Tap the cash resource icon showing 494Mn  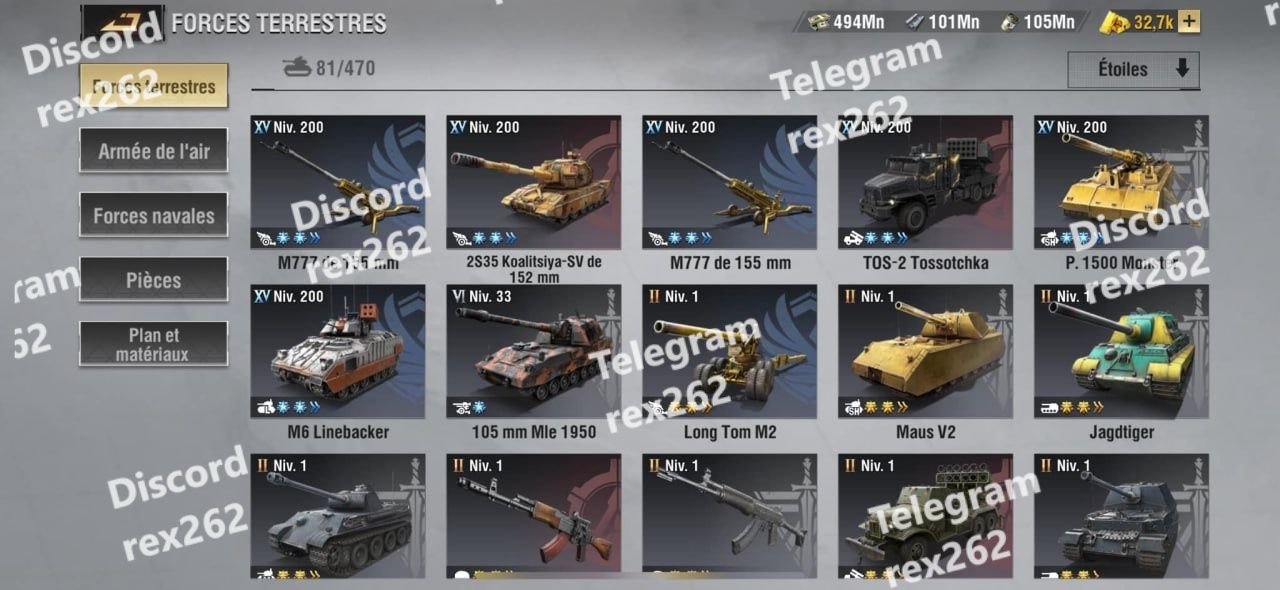click(818, 21)
